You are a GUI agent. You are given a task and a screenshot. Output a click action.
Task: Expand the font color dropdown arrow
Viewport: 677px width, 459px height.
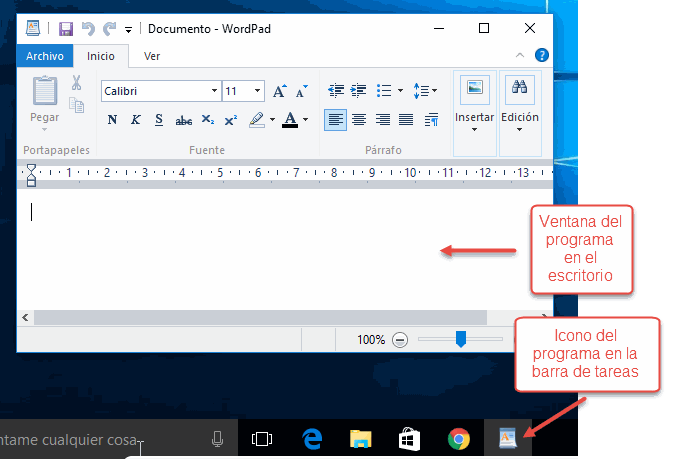click(x=305, y=120)
